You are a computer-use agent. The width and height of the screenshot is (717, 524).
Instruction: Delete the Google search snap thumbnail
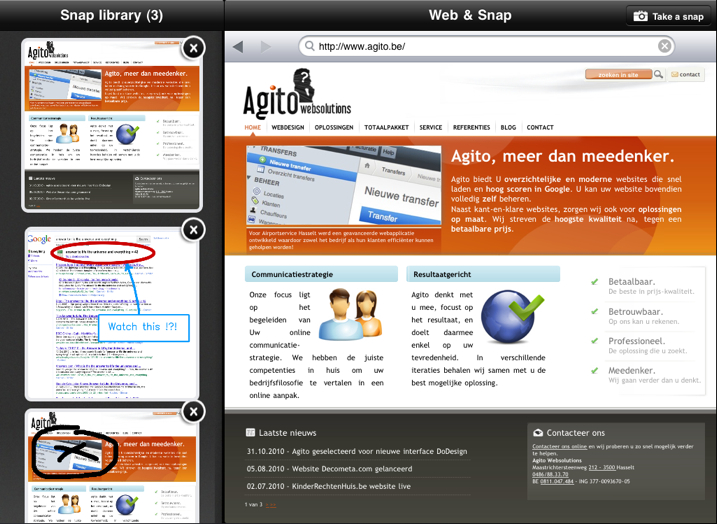(x=193, y=230)
